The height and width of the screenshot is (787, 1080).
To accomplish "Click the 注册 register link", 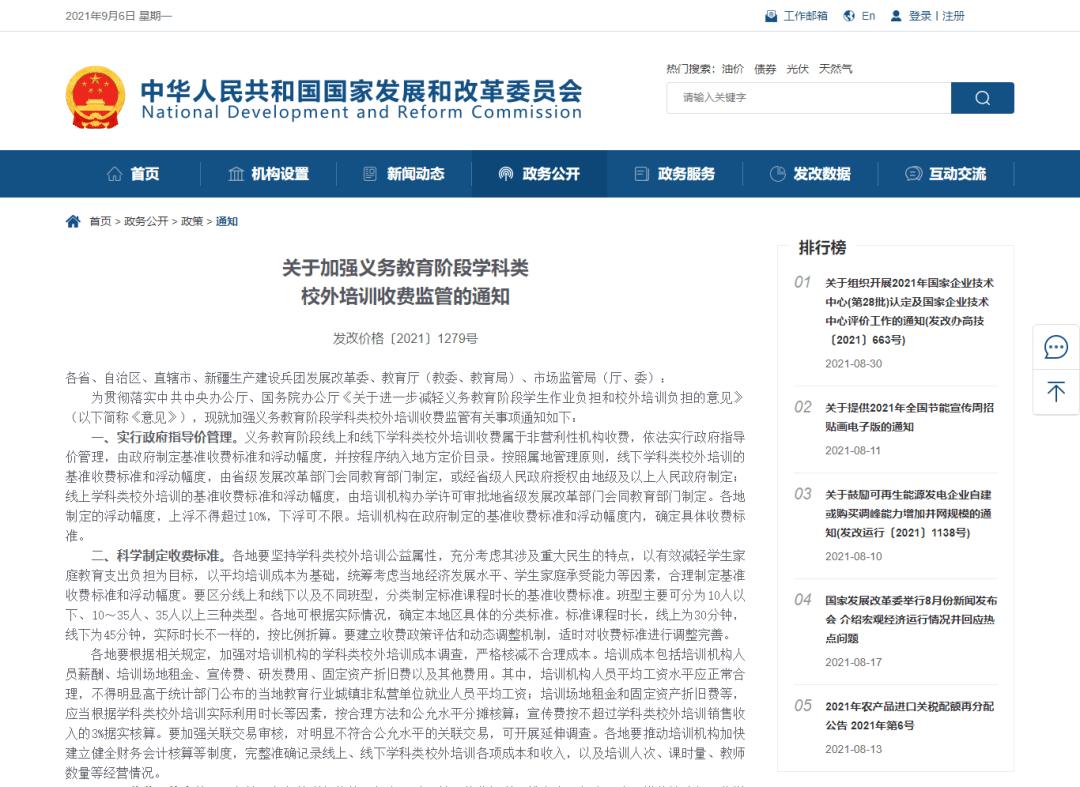I will coord(953,16).
